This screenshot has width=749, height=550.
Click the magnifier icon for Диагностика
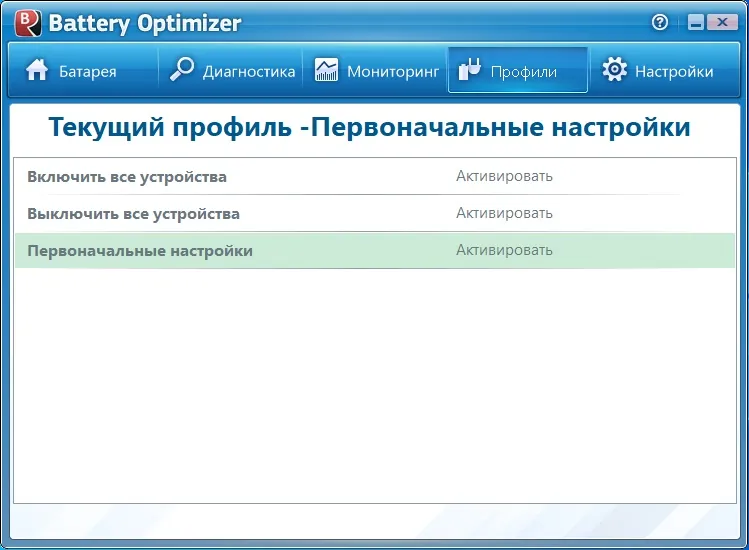(182, 70)
